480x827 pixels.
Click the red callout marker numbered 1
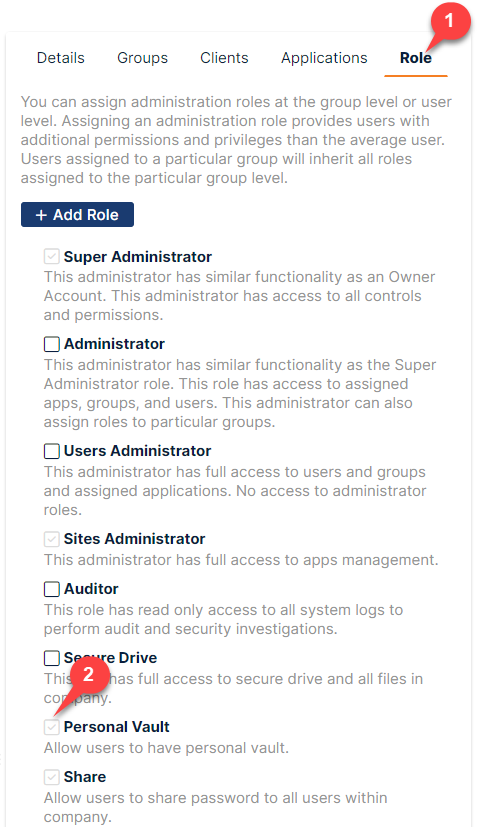pos(449,21)
